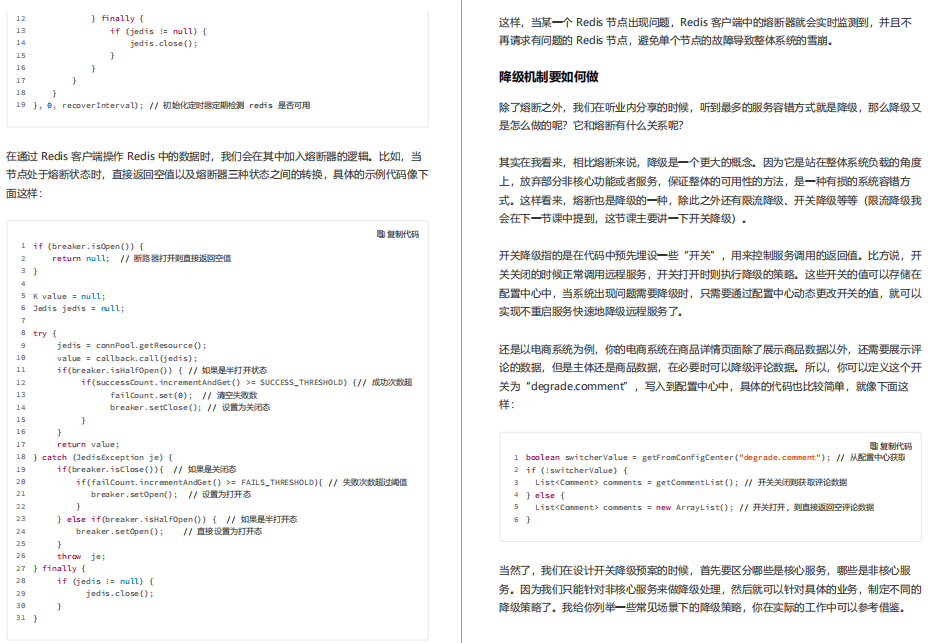Click paragraph starting '开关降级指的是'

coord(710,283)
